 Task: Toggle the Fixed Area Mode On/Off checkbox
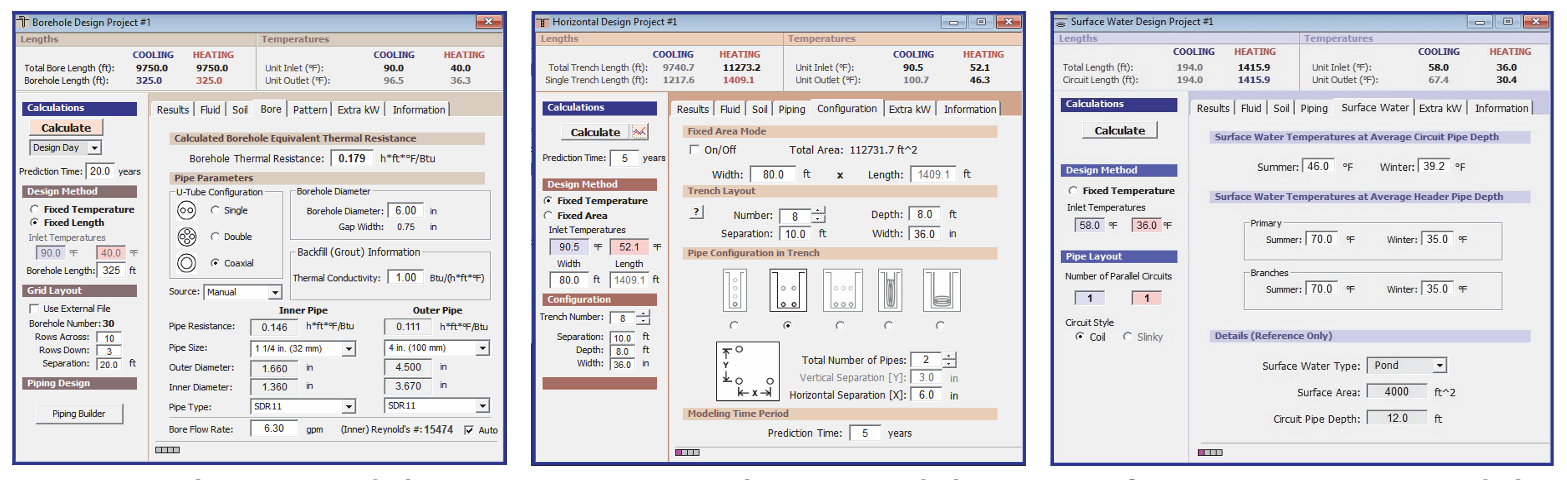696,149
